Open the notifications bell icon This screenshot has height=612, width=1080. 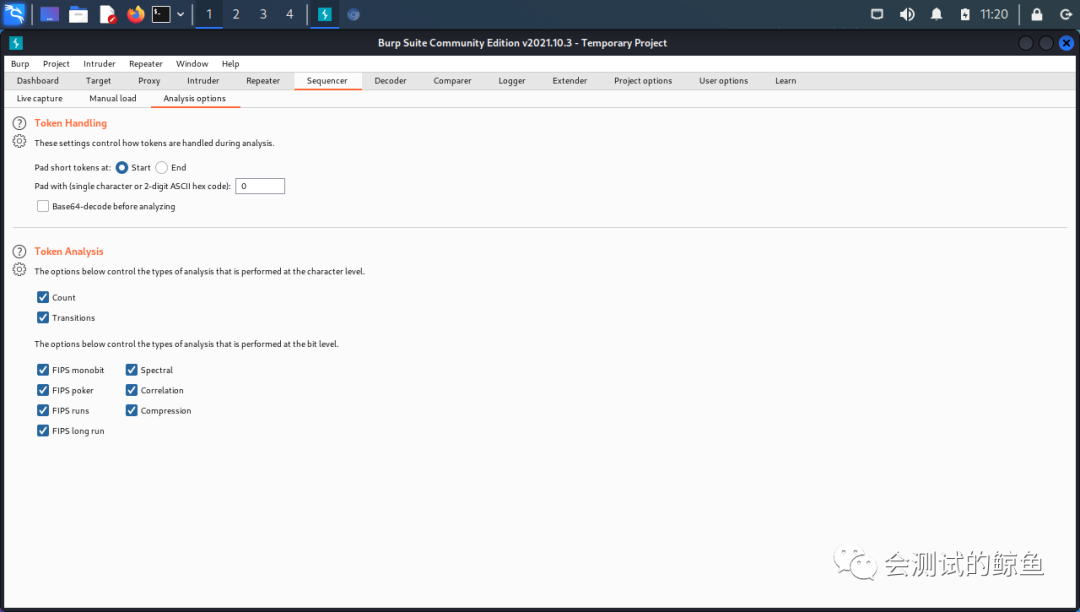click(x=937, y=14)
